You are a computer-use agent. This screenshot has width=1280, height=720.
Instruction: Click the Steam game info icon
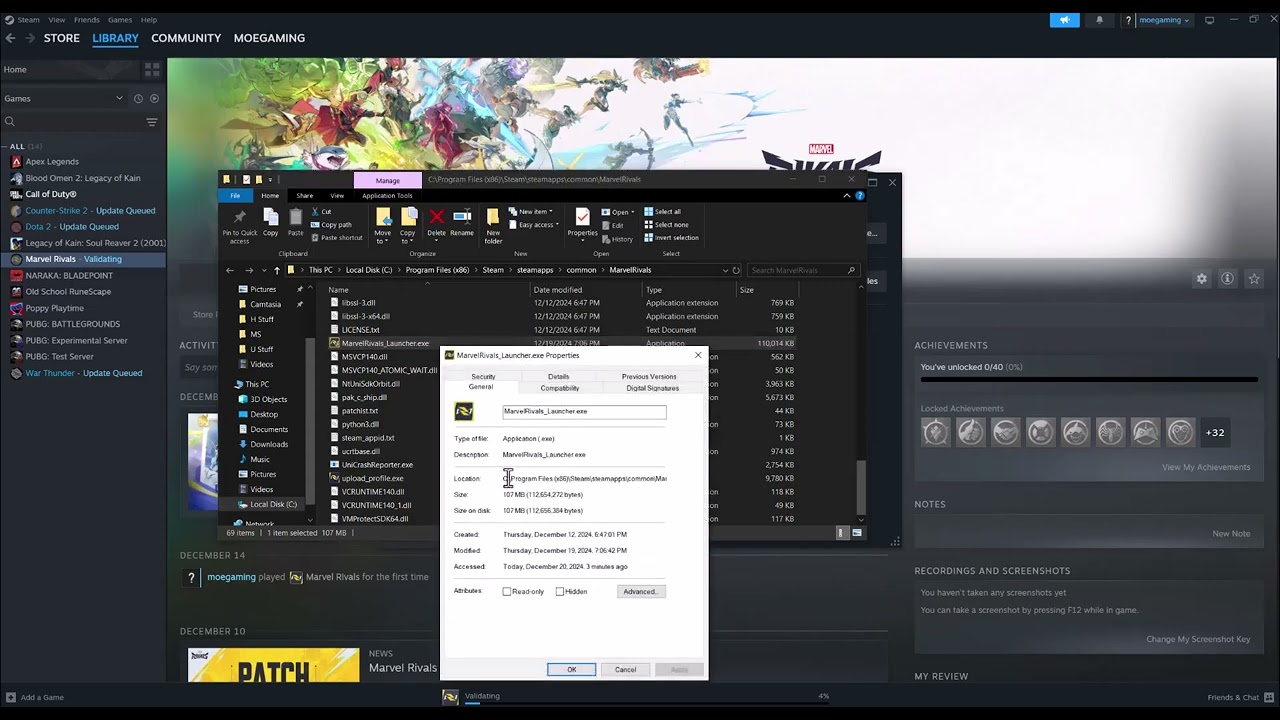[1227, 279]
